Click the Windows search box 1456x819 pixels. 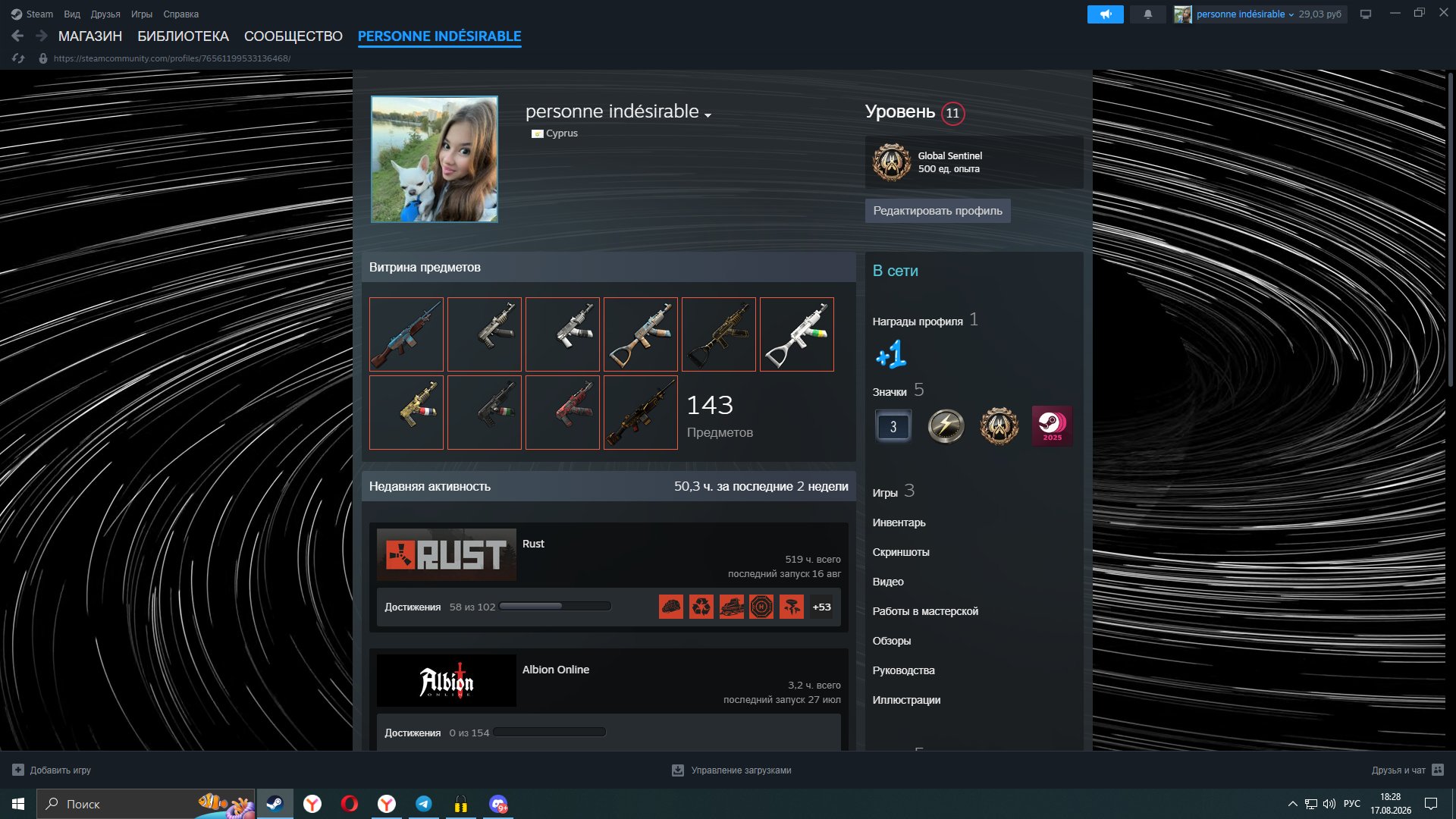click(146, 804)
